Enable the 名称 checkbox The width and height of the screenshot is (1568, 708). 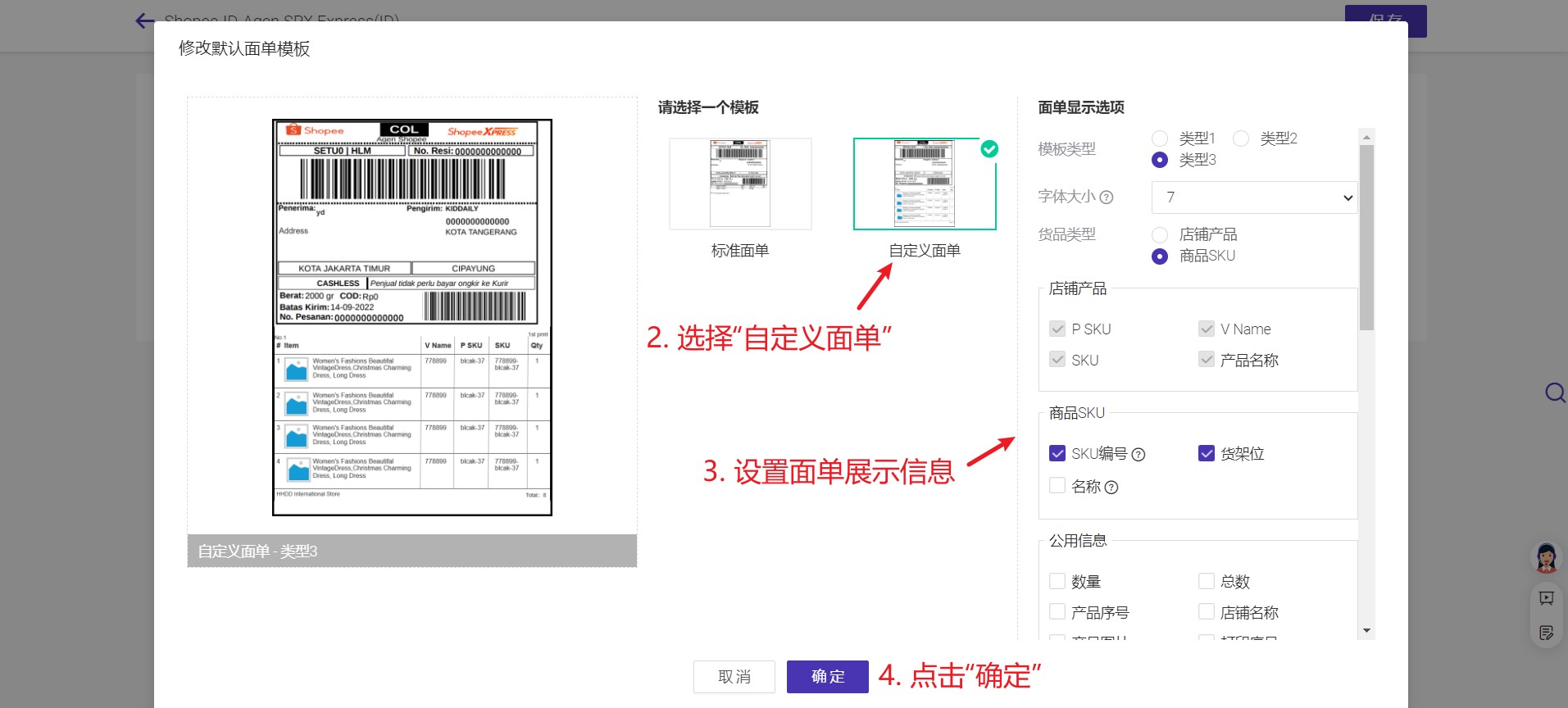[x=1057, y=485]
